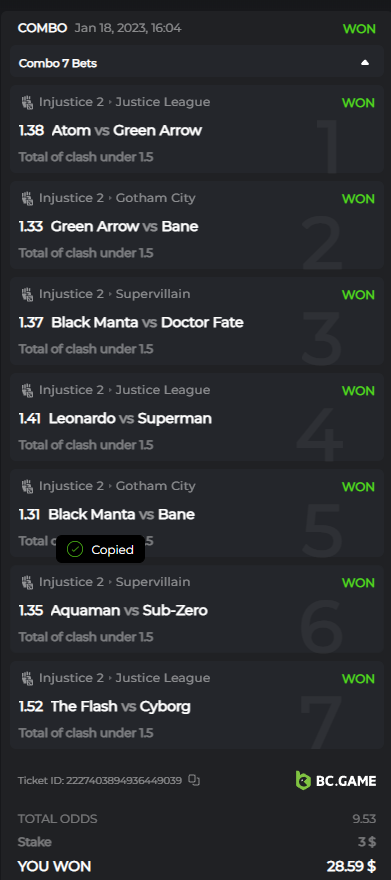This screenshot has width=391, height=880.
Task: Click the BC.GAME logo
Action: coord(335,780)
